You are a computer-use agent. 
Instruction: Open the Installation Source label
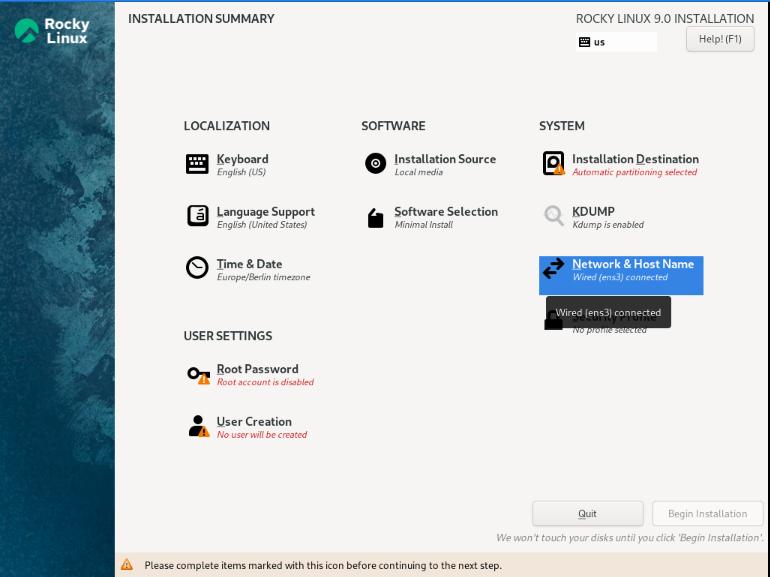[445, 159]
